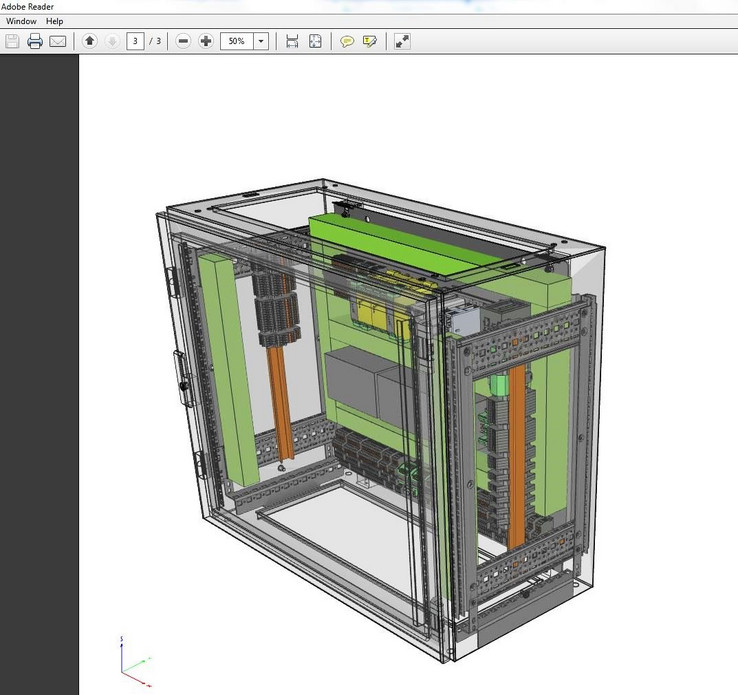Zoom in using the plus button
738x695 pixels.
pos(206,41)
